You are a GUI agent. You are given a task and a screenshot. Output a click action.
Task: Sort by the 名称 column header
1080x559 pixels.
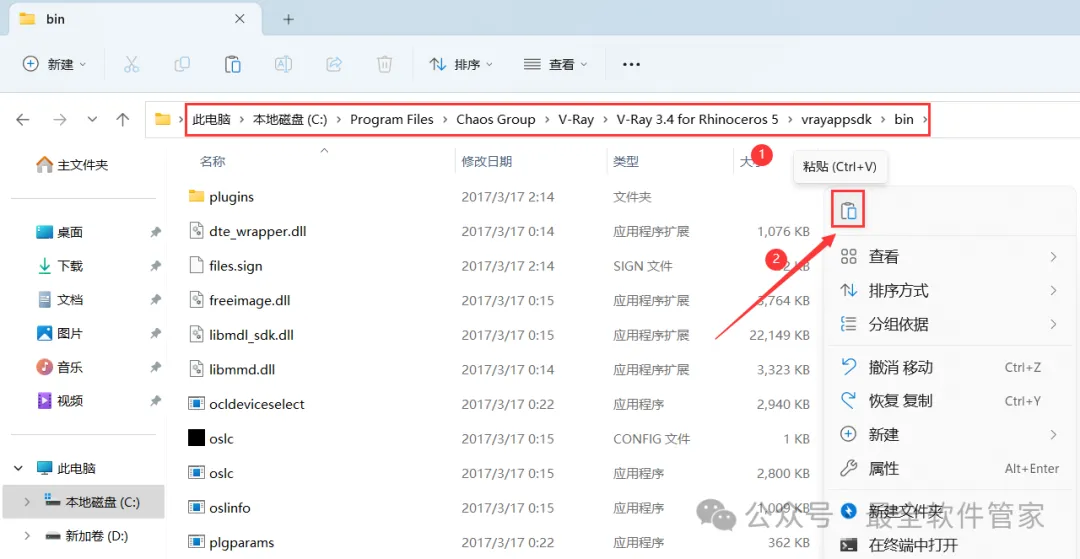pos(213,162)
